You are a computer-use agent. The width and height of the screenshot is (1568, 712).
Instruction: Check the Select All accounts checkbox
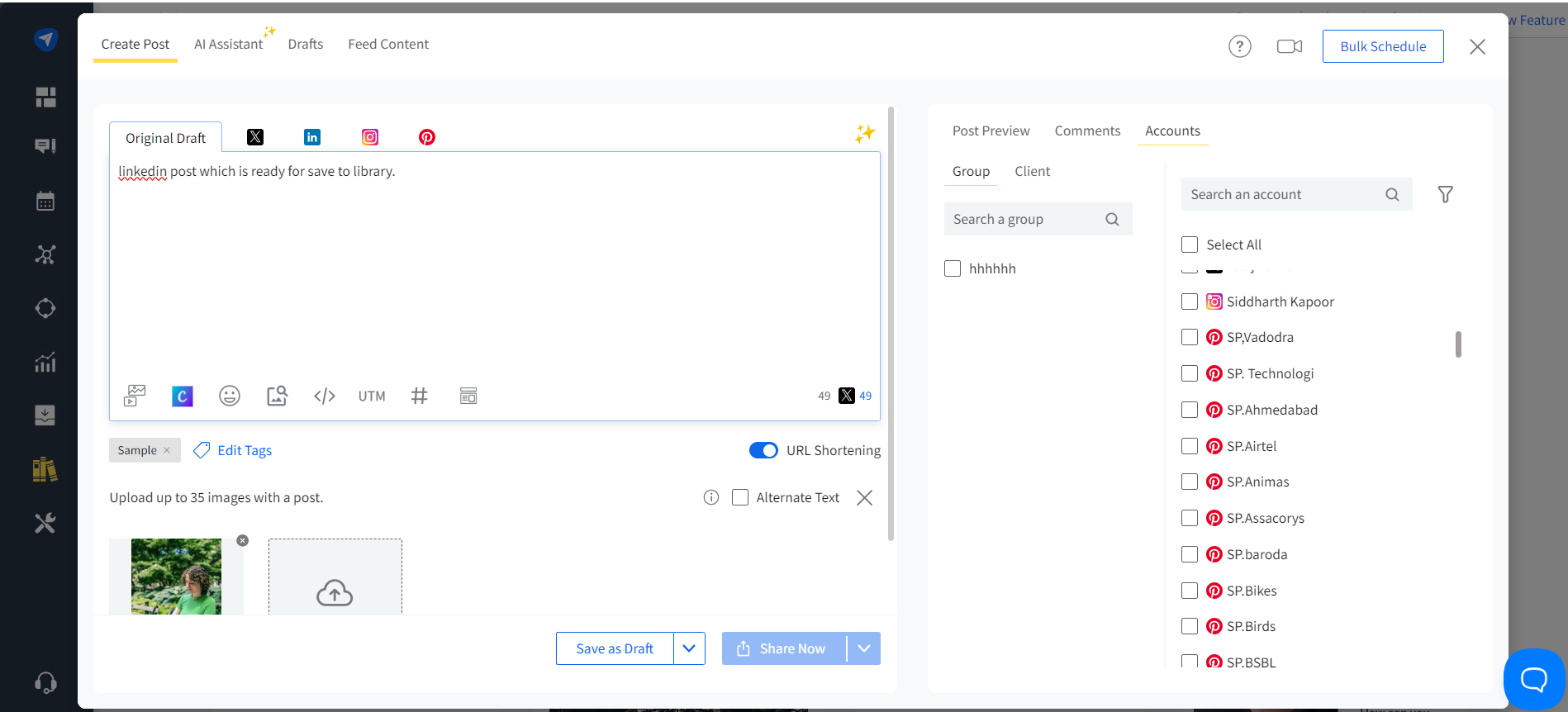pyautogui.click(x=1190, y=244)
